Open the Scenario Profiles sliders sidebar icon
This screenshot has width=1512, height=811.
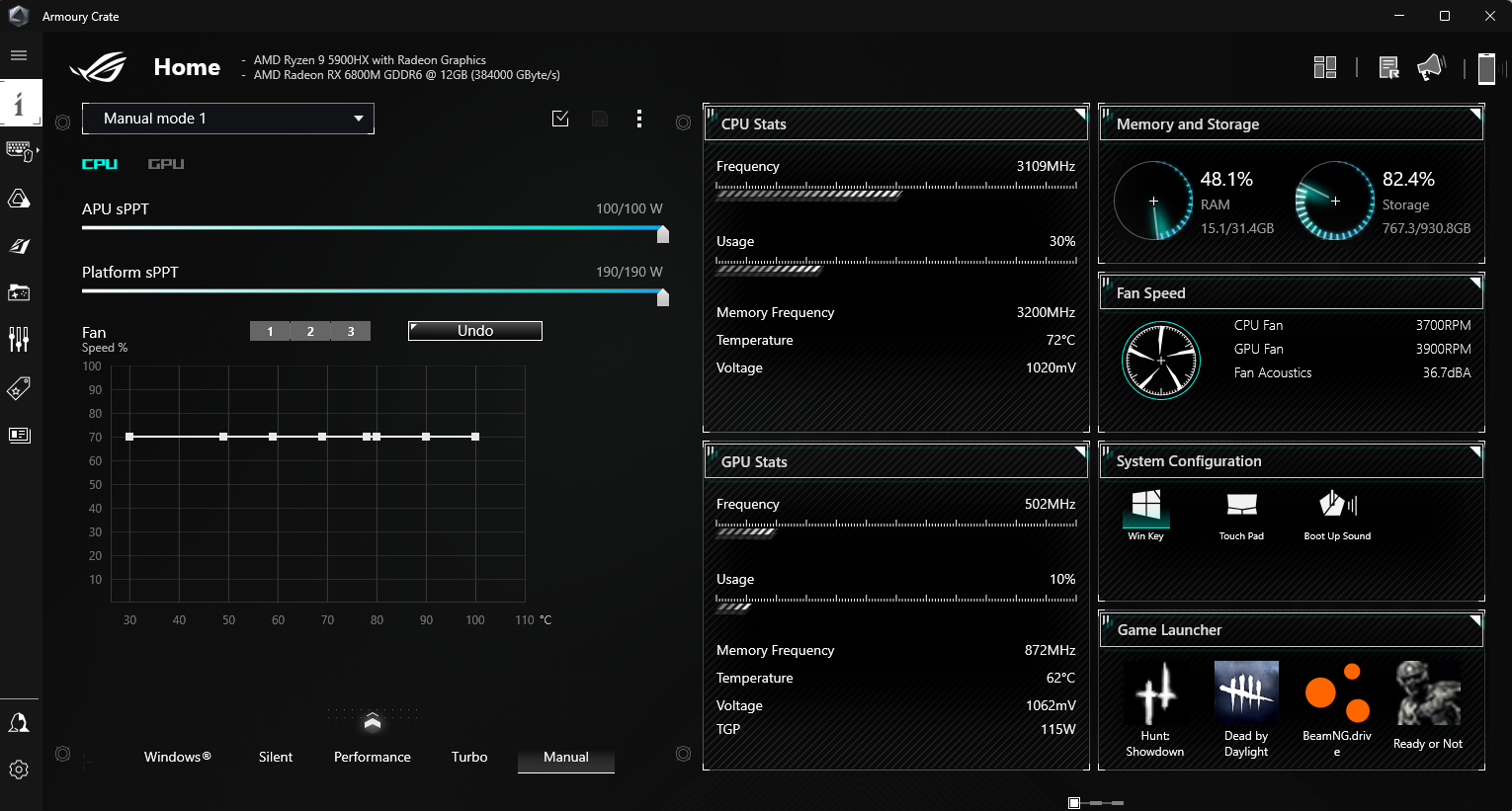[x=19, y=340]
